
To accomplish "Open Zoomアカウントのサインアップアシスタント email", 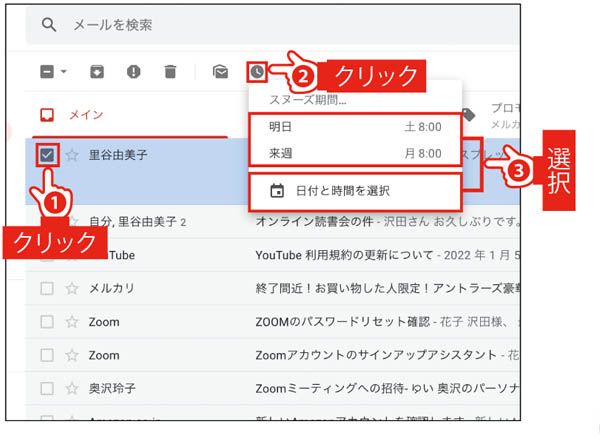I will [x=272, y=355].
